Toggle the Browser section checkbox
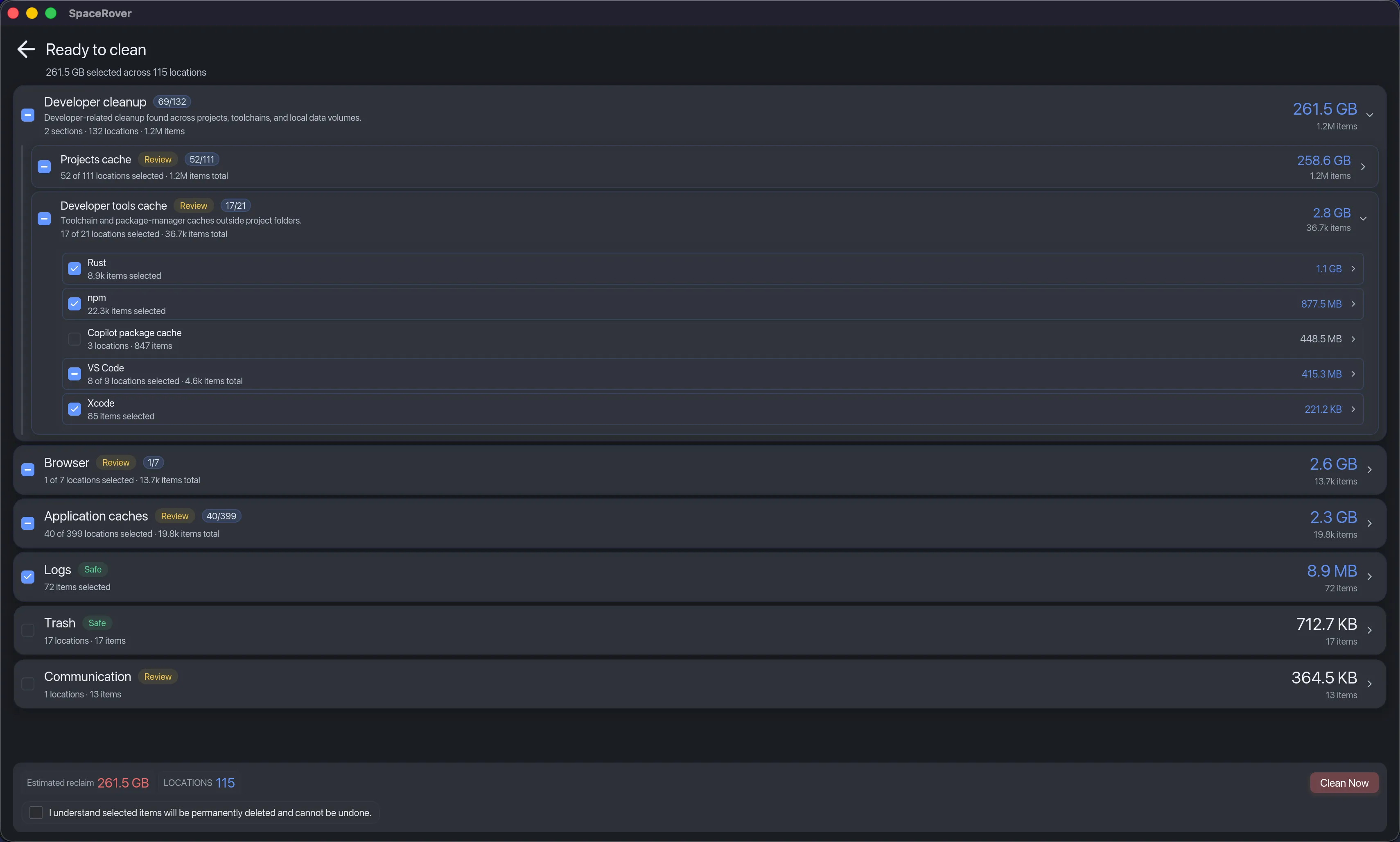The height and width of the screenshot is (842, 1400). click(28, 470)
